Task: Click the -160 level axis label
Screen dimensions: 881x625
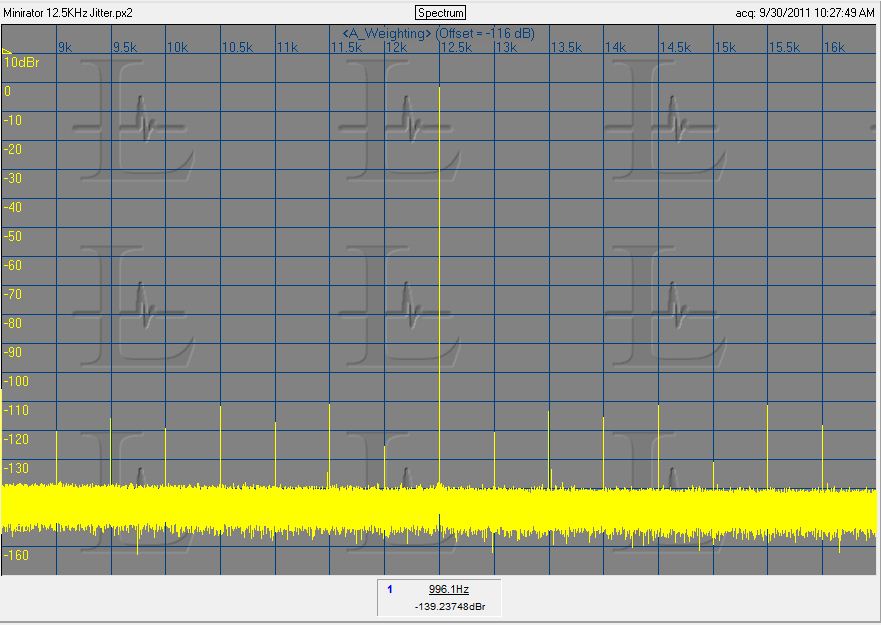Action: point(16,555)
